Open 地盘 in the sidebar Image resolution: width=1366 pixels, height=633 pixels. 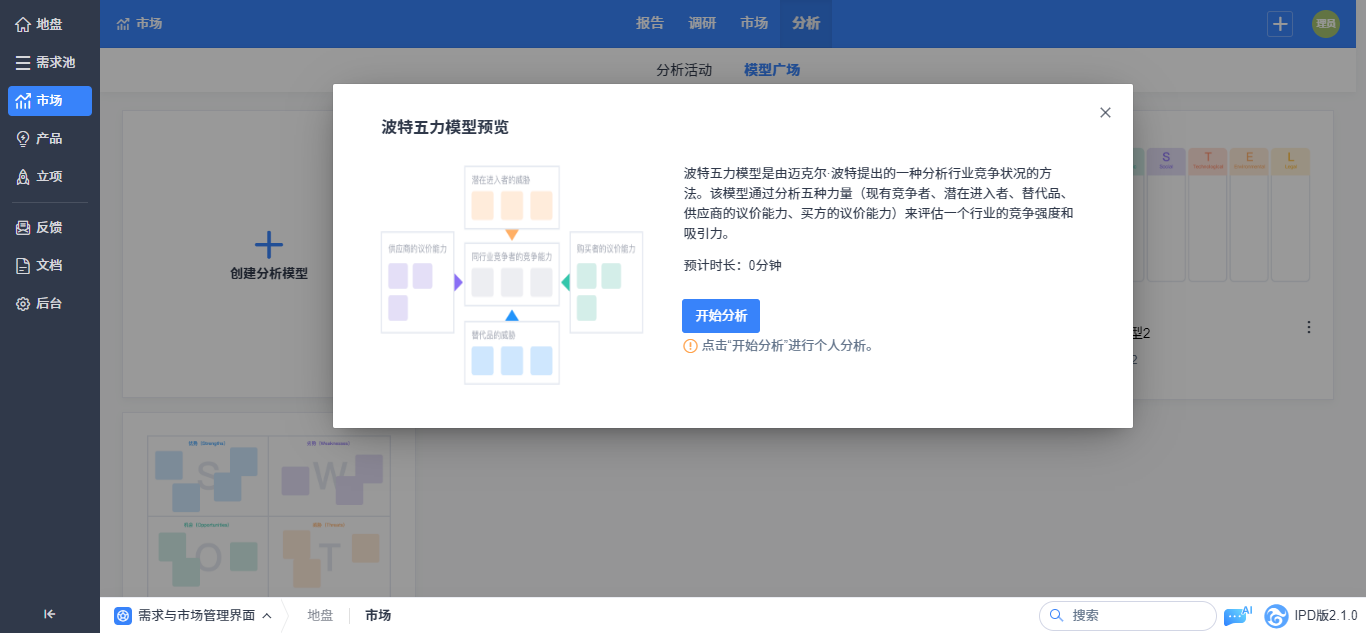(50, 24)
